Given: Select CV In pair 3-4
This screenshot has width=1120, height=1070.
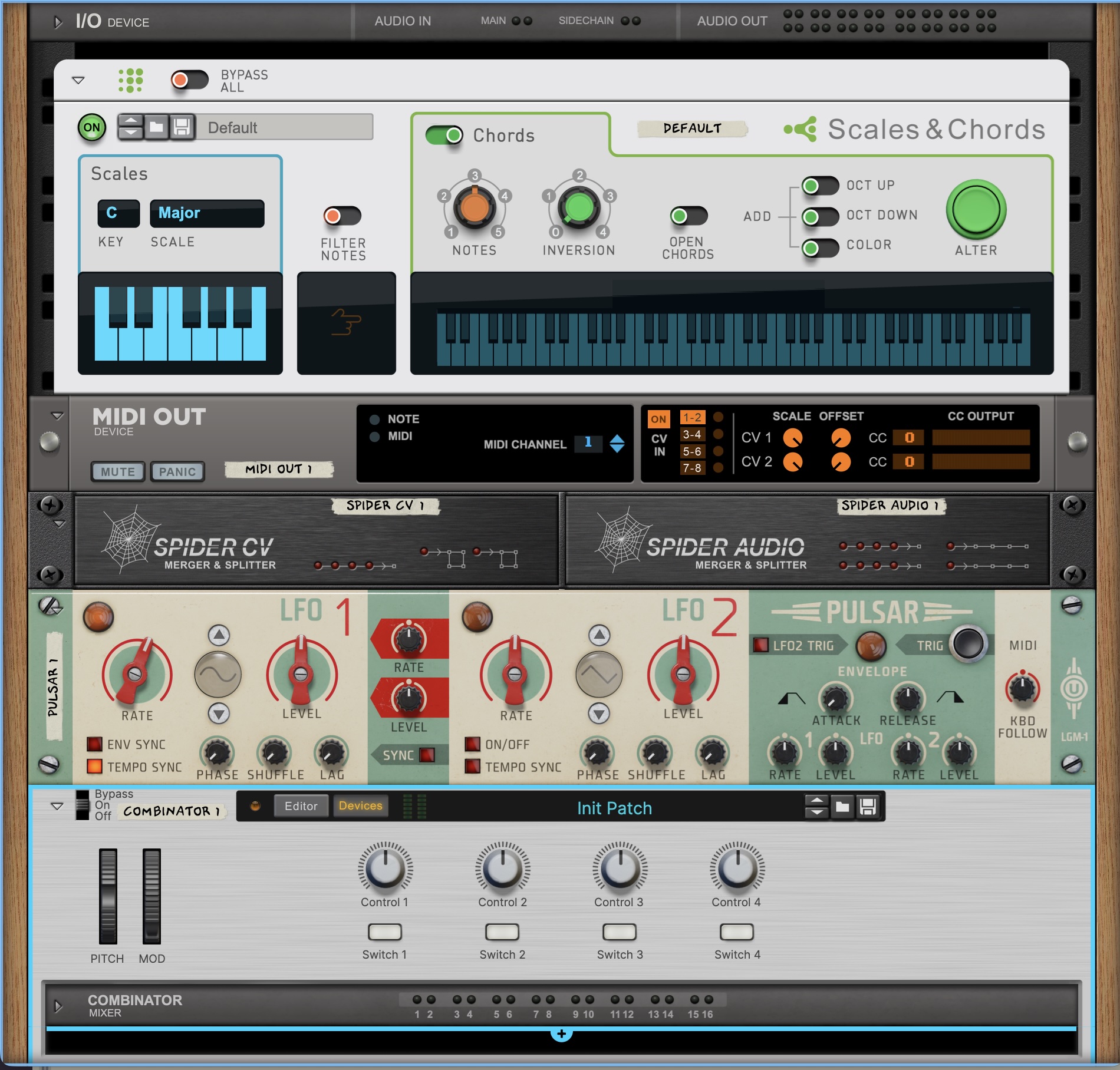Looking at the screenshot, I should (x=692, y=435).
